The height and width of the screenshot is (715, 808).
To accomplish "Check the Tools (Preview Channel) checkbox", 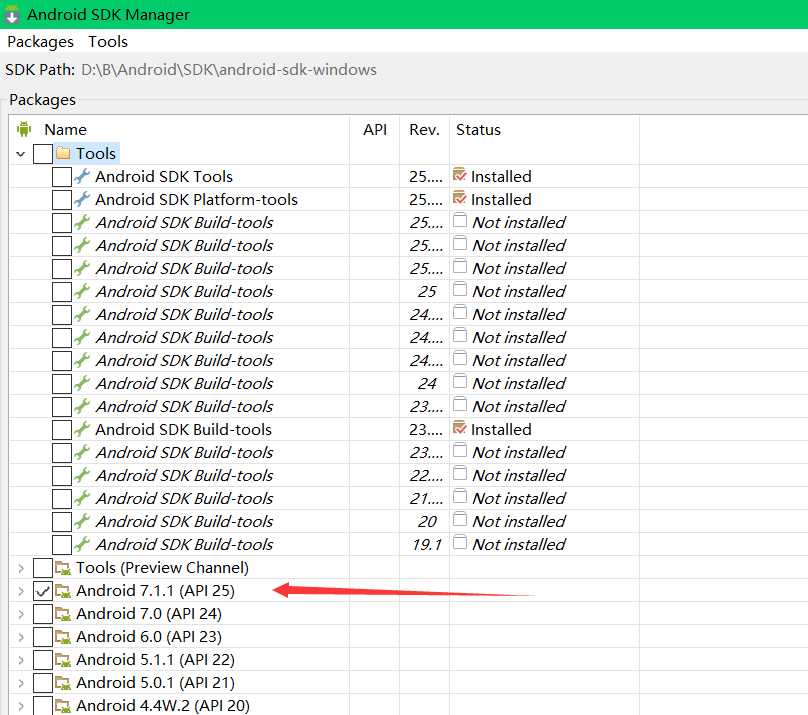I will pos(43,568).
